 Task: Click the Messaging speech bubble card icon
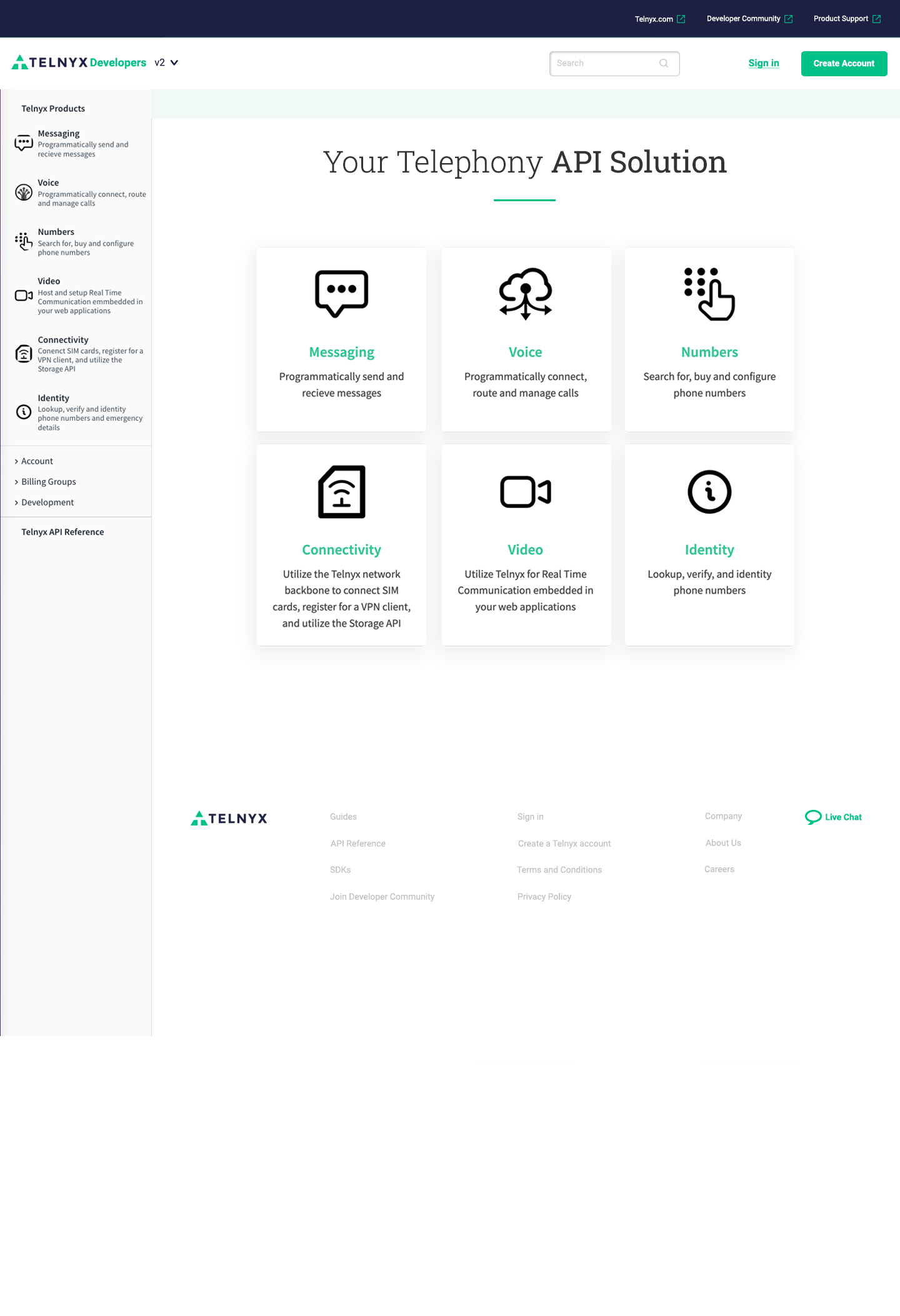341,294
